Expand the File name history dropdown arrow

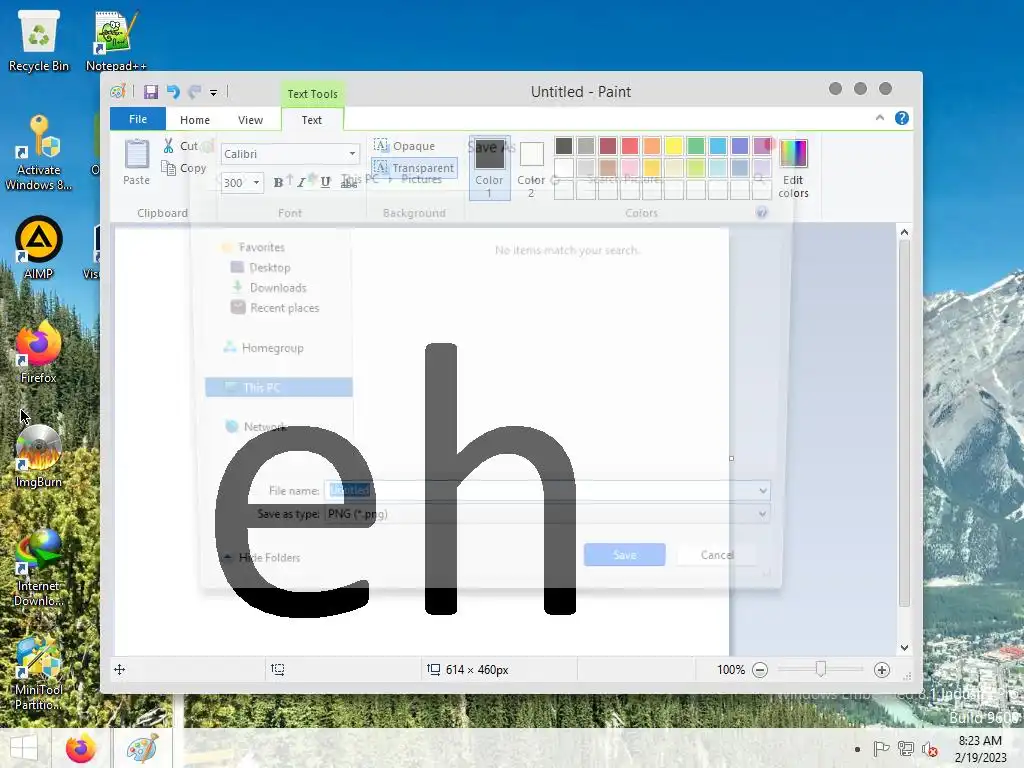coord(763,490)
